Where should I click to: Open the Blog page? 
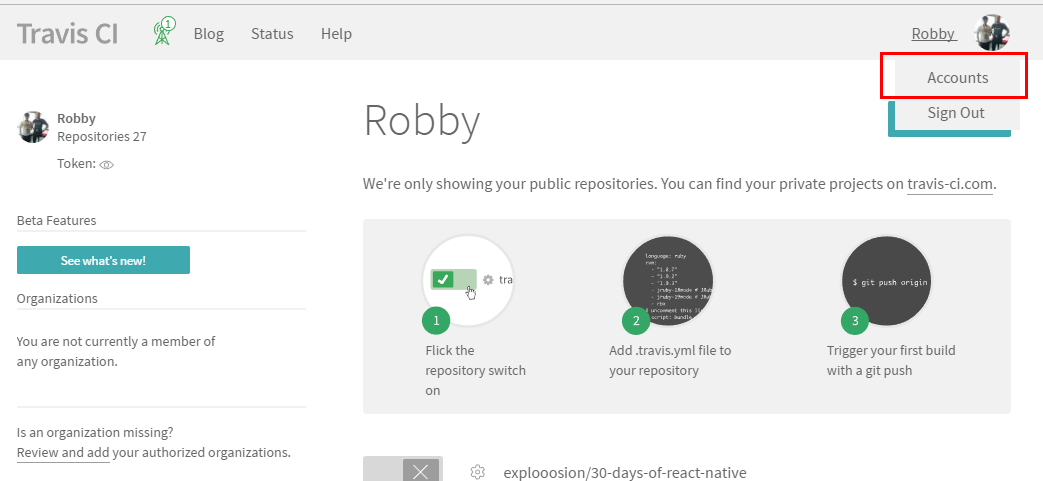[x=209, y=33]
